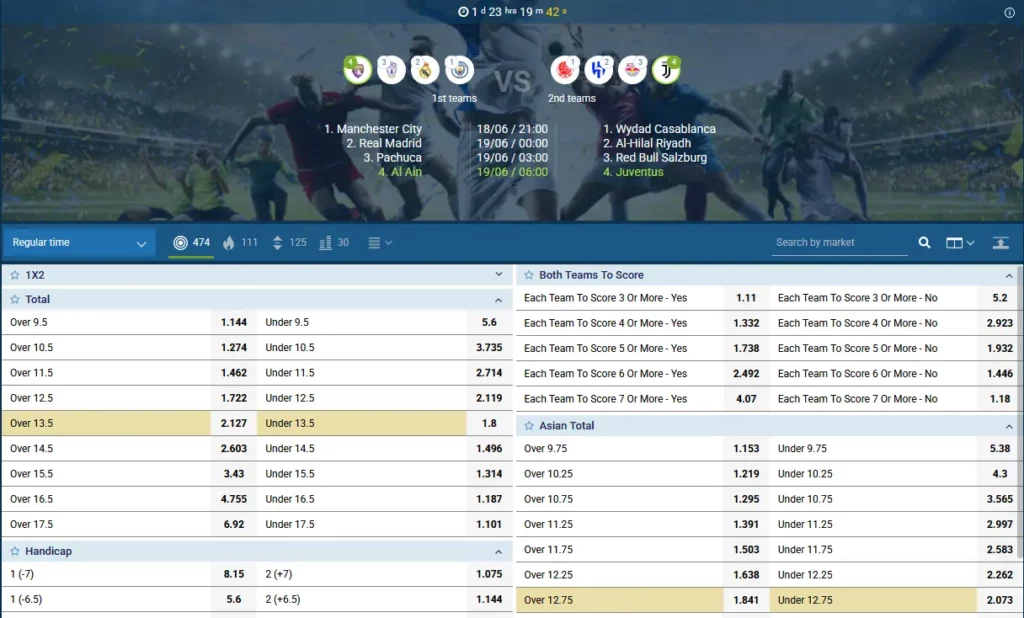Favorite the 1X2 market with star
This screenshot has width=1024, height=618.
click(x=15, y=274)
